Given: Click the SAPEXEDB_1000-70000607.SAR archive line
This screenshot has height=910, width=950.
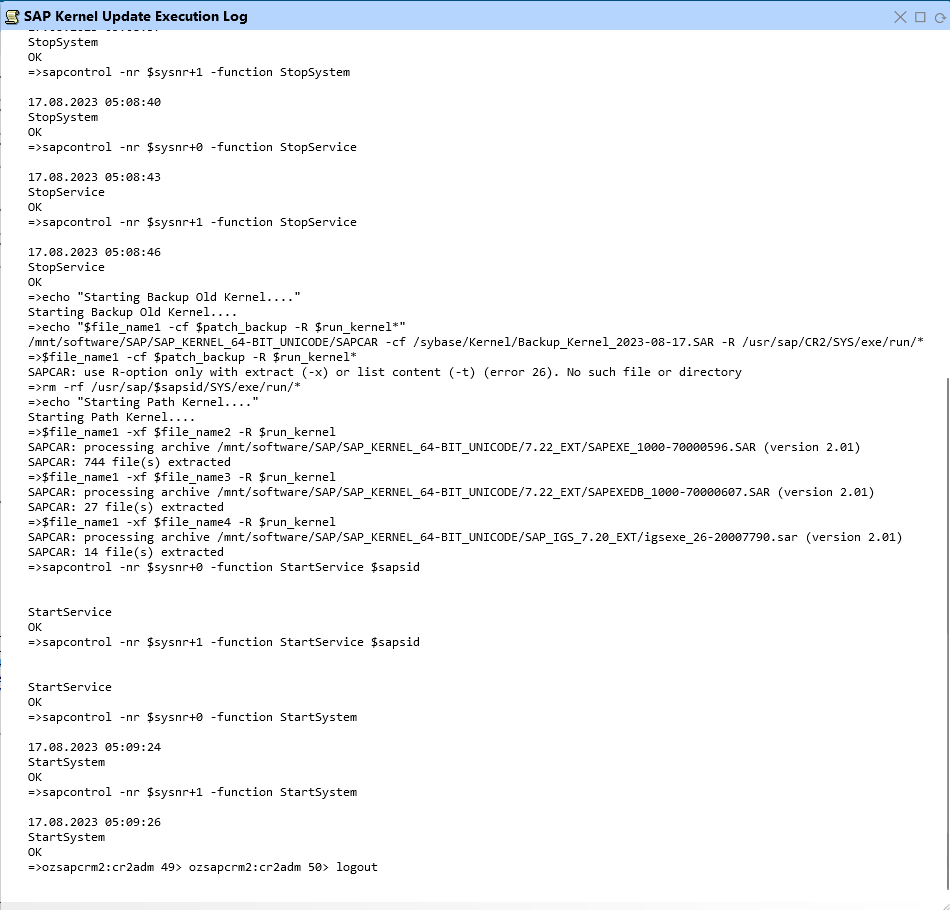Looking at the screenshot, I should [x=450, y=492].
